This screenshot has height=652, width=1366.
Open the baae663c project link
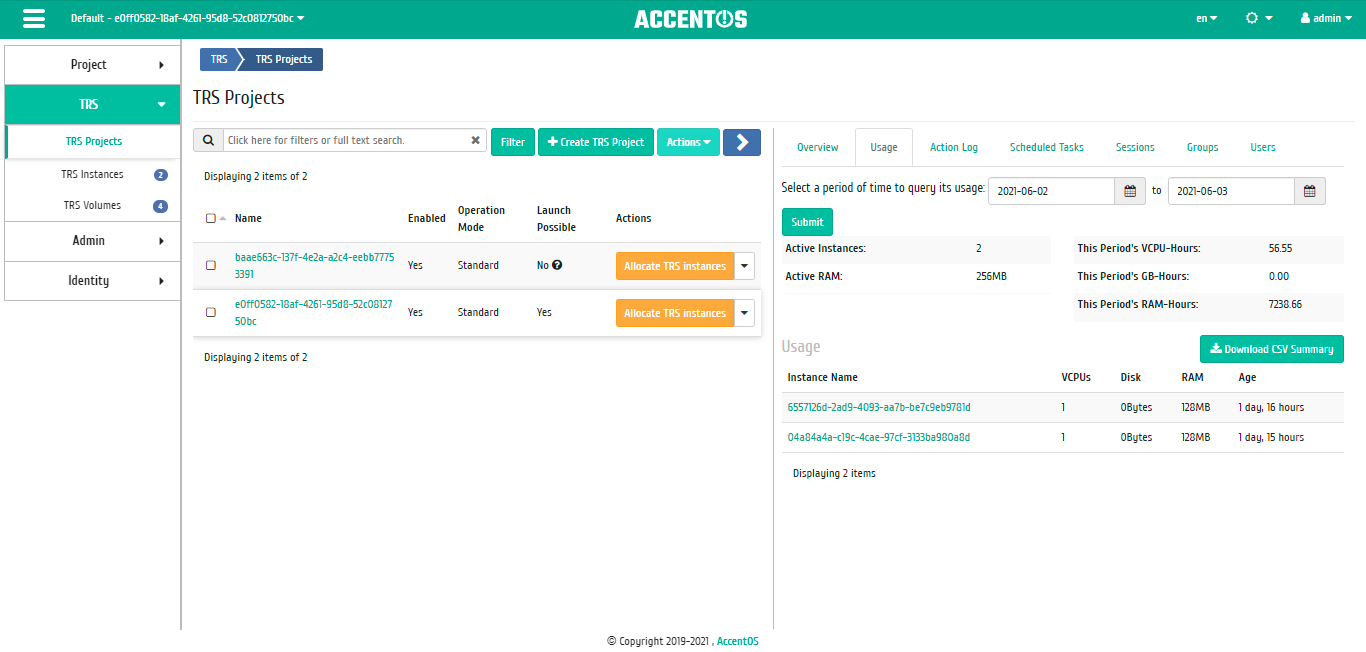click(314, 265)
